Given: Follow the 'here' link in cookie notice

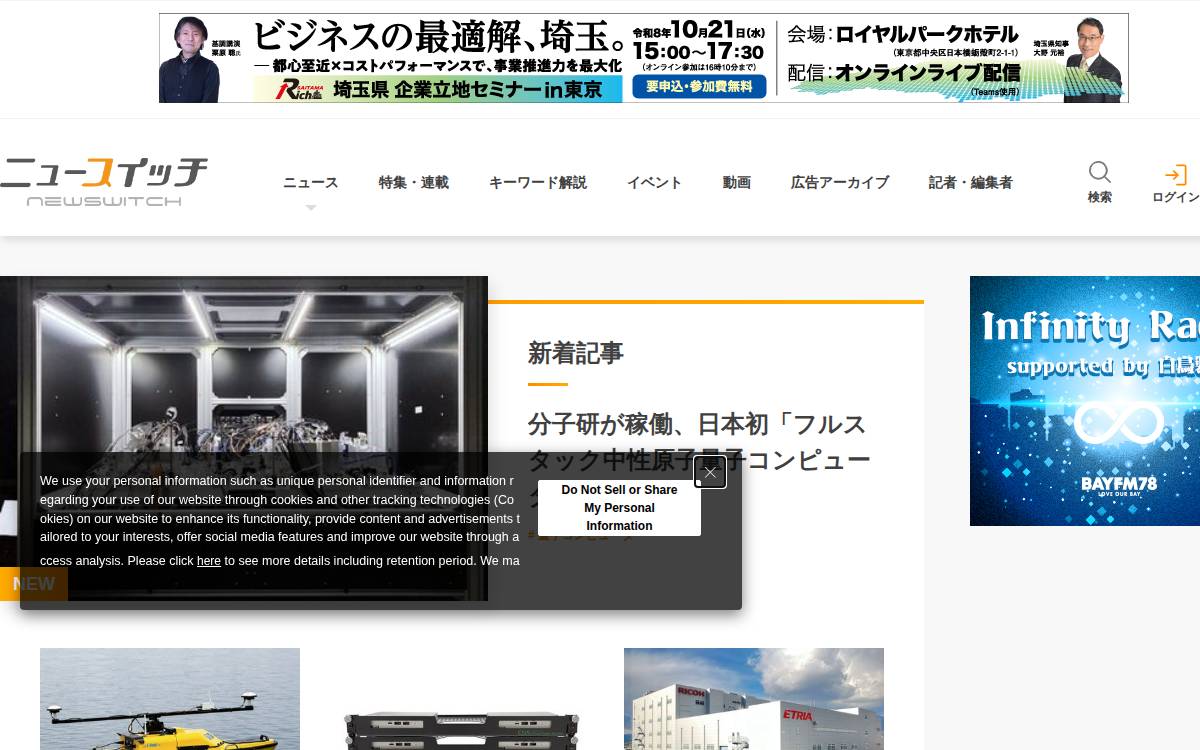Looking at the screenshot, I should [209, 561].
